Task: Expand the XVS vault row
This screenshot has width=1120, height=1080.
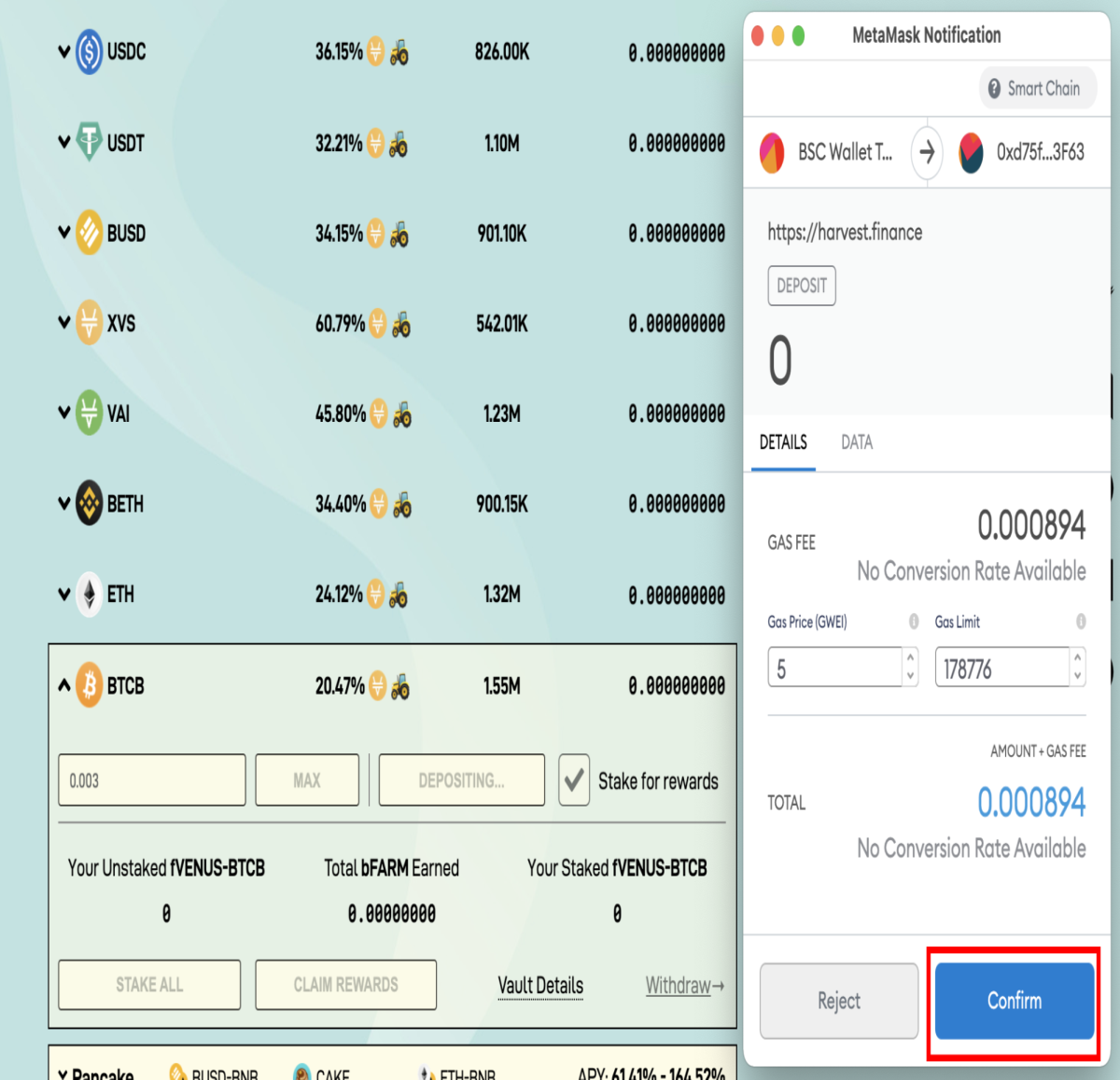Action: pos(64,323)
